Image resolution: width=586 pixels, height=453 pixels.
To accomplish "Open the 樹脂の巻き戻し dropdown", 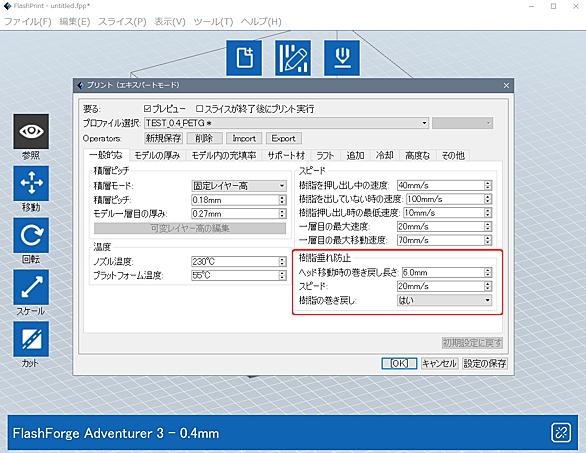I will tap(444, 300).
